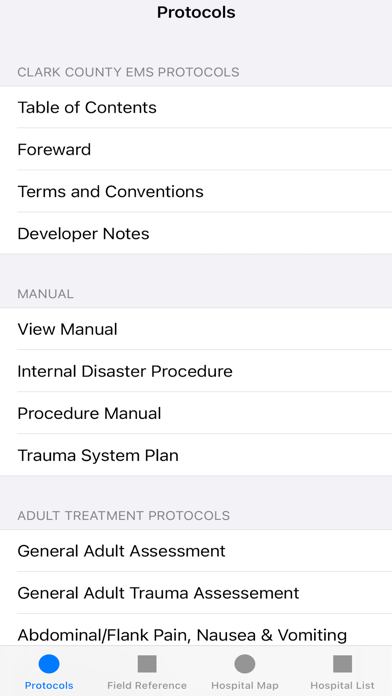The height and width of the screenshot is (696, 392).
Task: Tap the Protocols page title
Action: [196, 12]
